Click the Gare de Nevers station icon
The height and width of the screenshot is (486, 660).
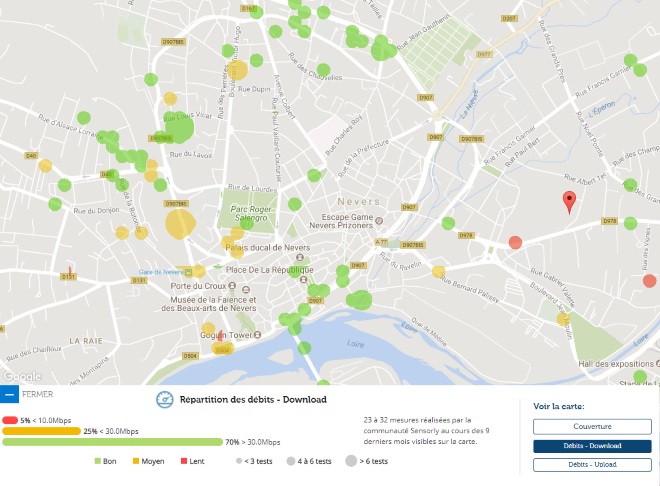pos(198,271)
